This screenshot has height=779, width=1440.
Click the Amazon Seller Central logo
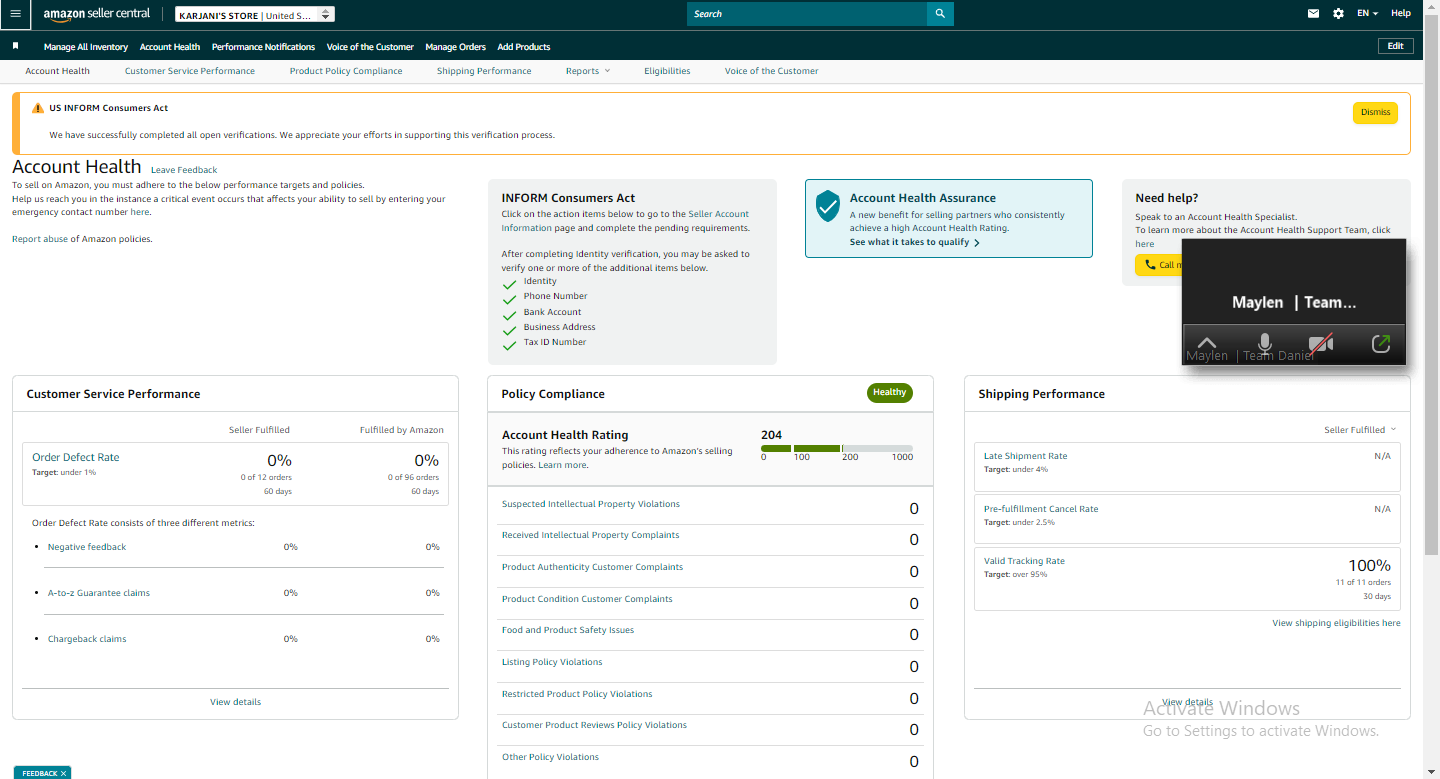97,14
